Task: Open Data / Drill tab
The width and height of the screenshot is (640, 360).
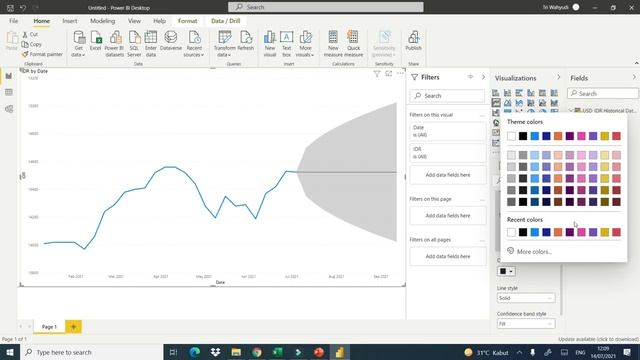Action: [x=226, y=21]
